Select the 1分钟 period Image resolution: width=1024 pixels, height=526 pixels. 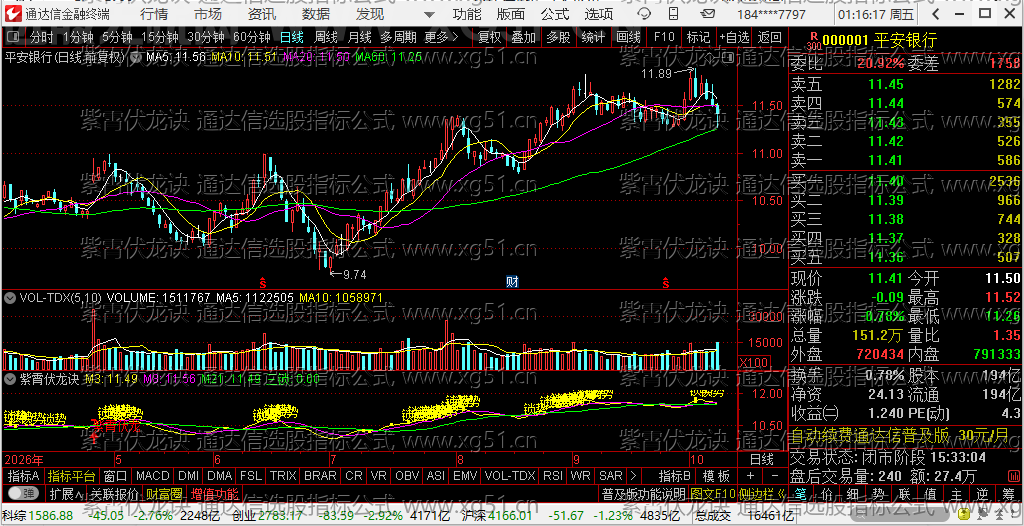tap(79, 37)
